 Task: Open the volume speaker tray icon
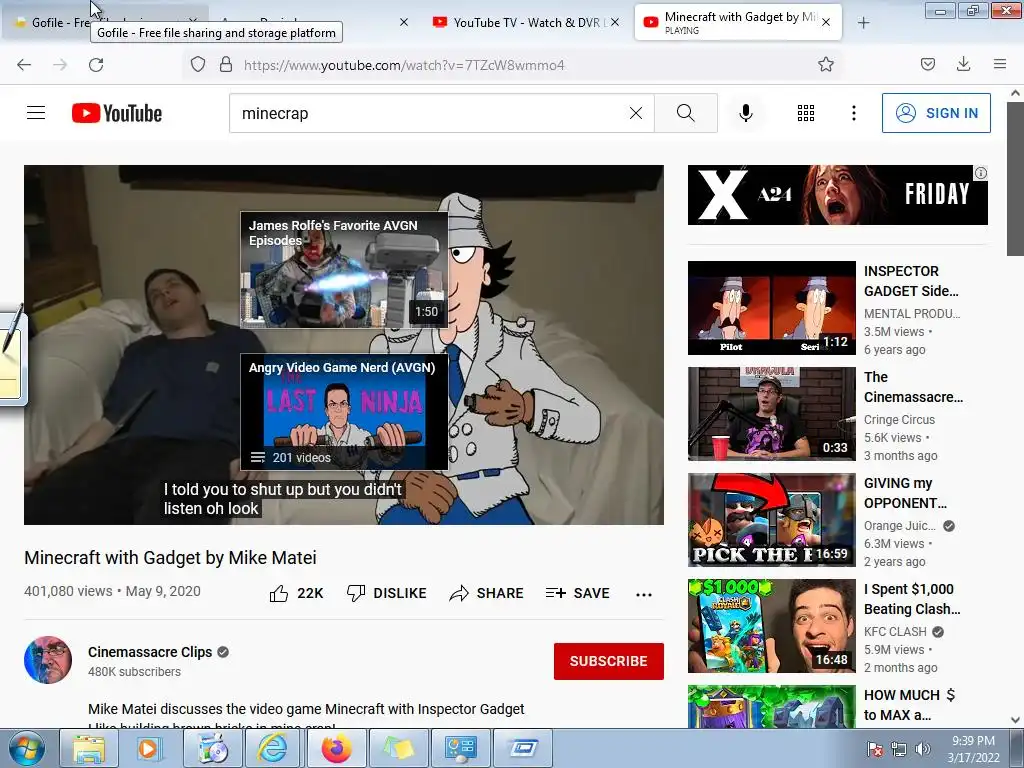coord(923,749)
